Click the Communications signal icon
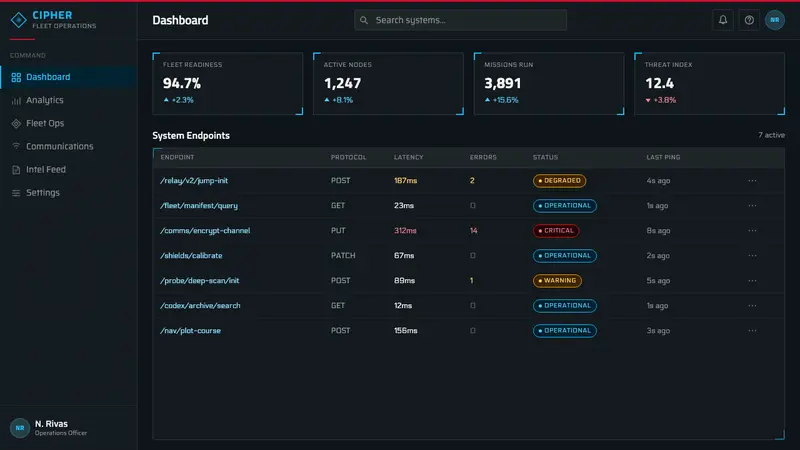Viewport: 800px width, 450px height. tap(16, 146)
